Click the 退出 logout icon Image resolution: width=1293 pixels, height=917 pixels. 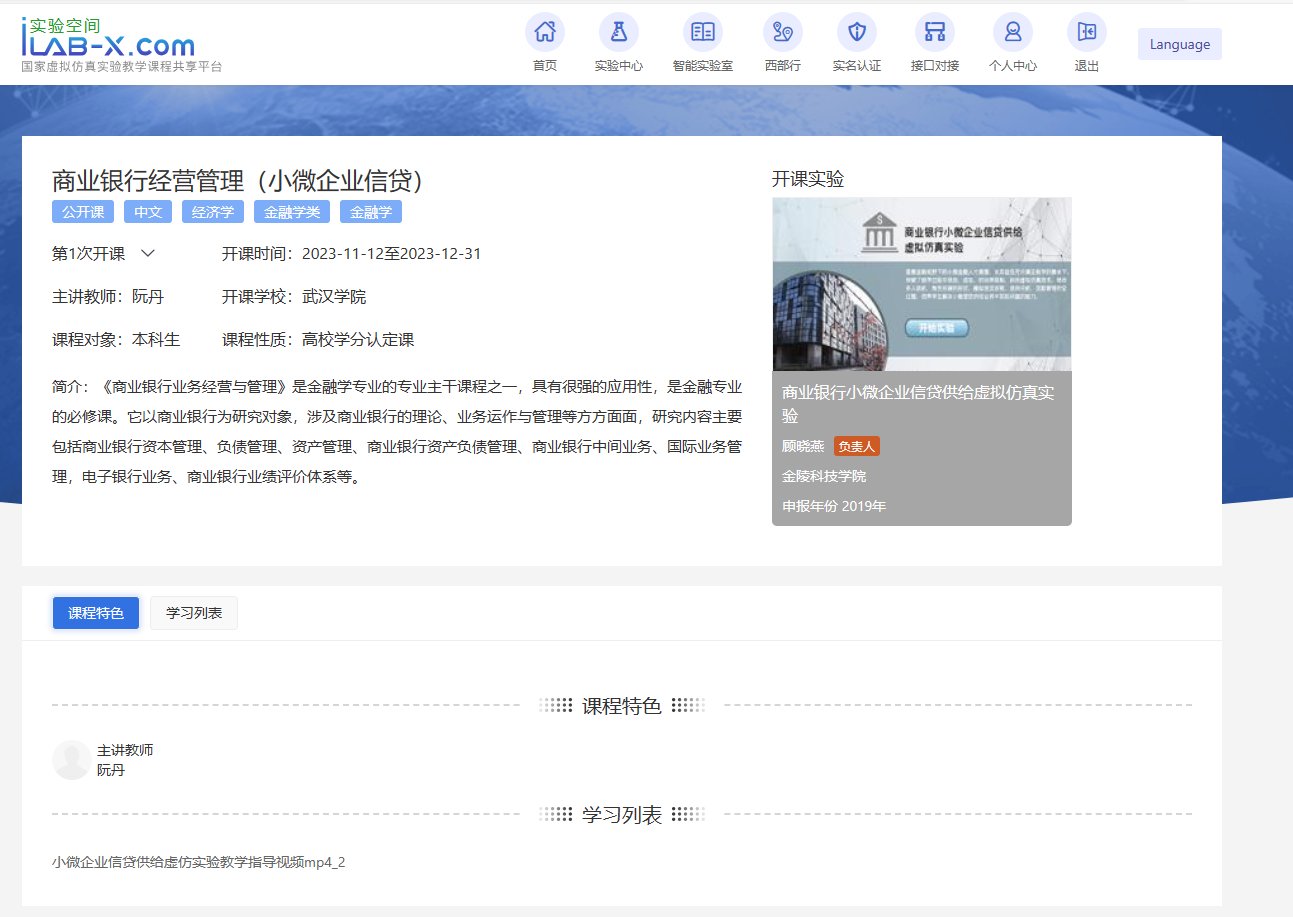tap(1086, 32)
